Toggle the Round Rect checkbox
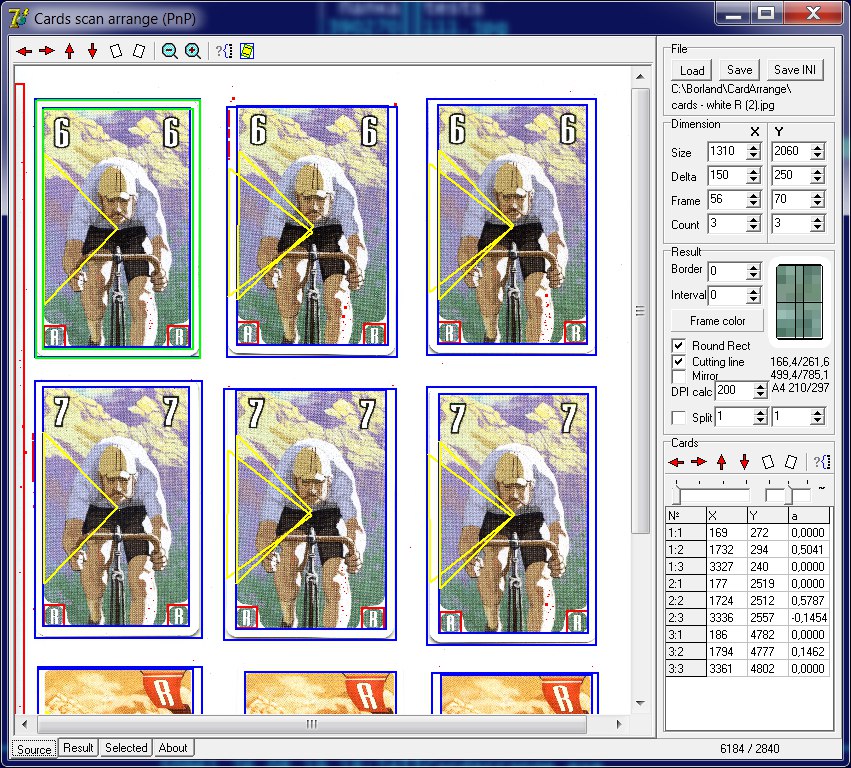The image size is (851, 768). 678,346
